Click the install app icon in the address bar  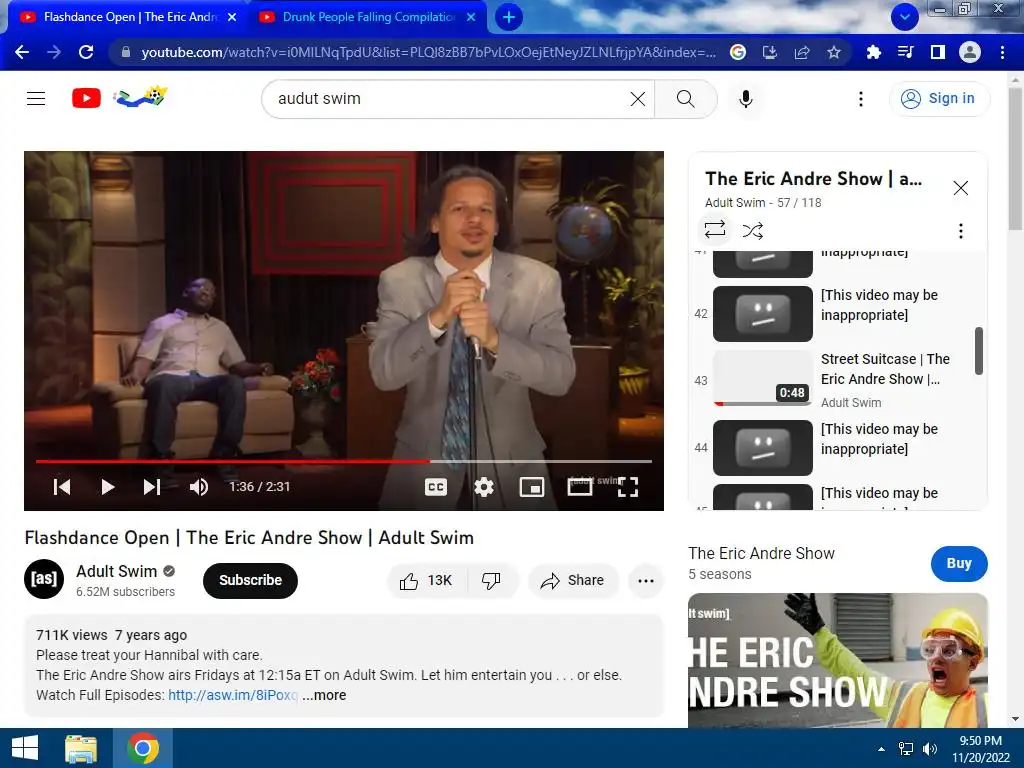pos(770,52)
